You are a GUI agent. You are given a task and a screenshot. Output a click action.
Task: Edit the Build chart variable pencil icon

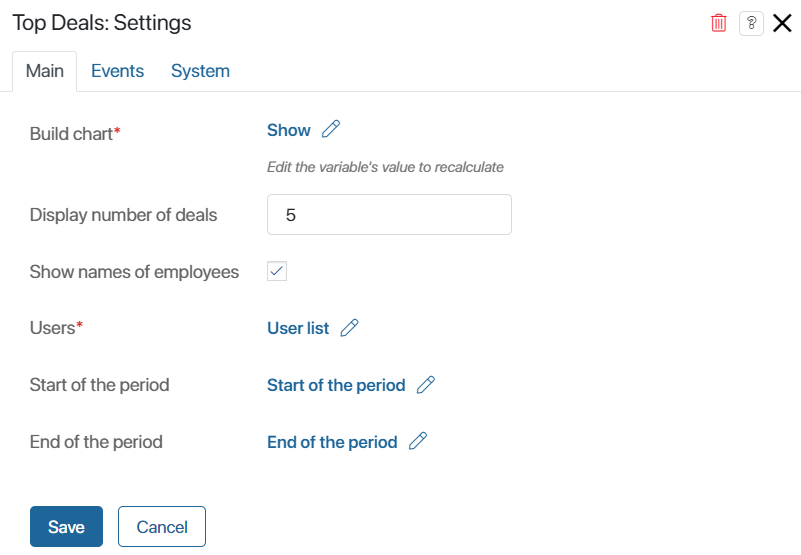point(331,129)
